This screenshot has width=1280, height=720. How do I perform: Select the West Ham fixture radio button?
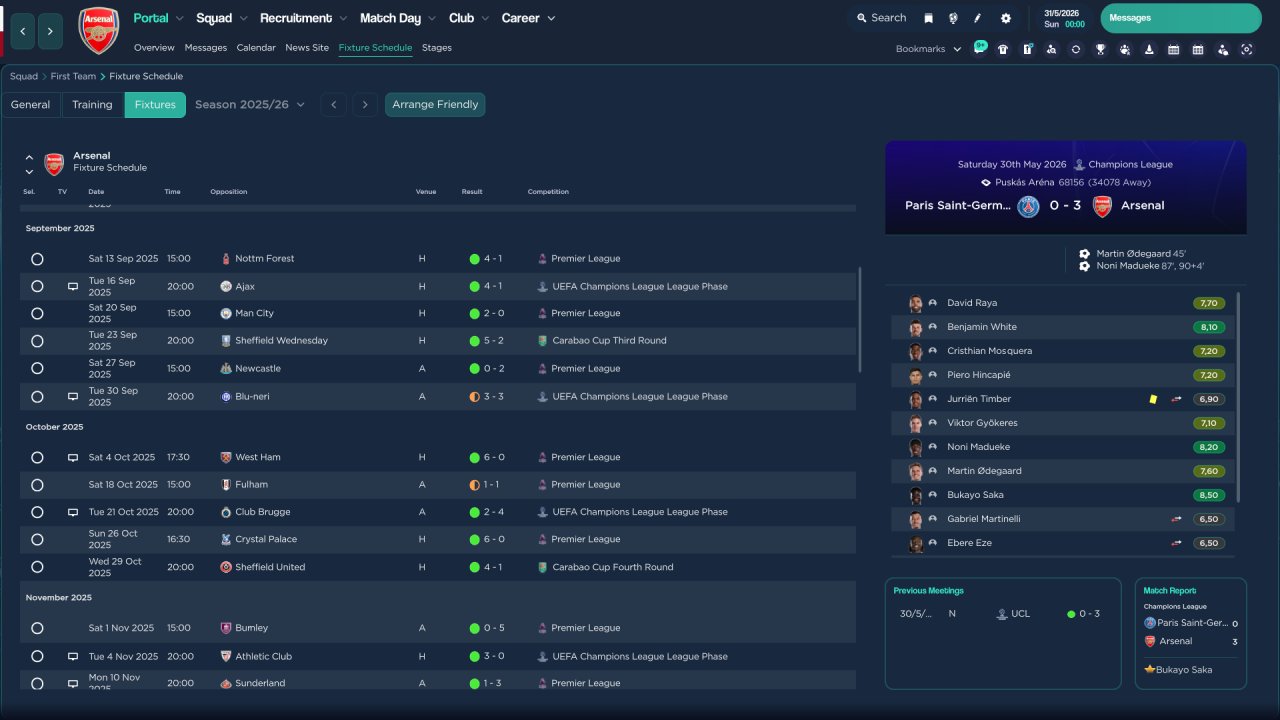37,458
